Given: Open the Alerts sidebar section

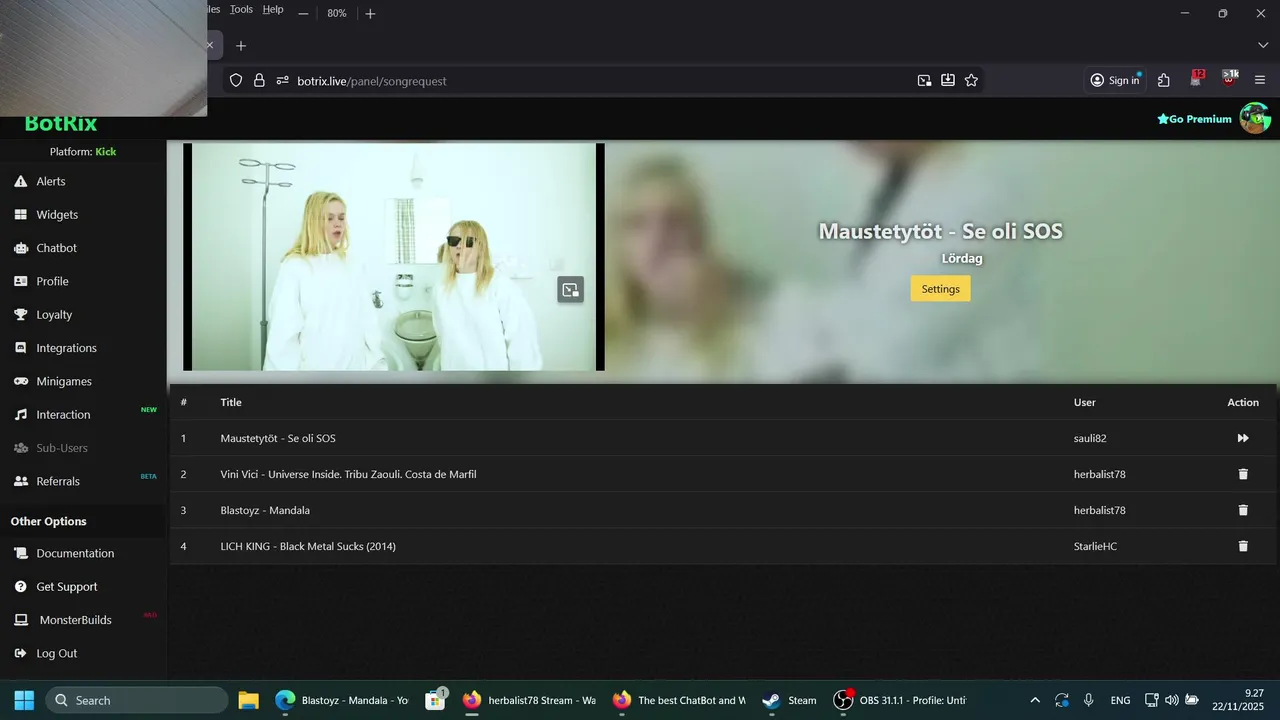Looking at the screenshot, I should (x=50, y=181).
